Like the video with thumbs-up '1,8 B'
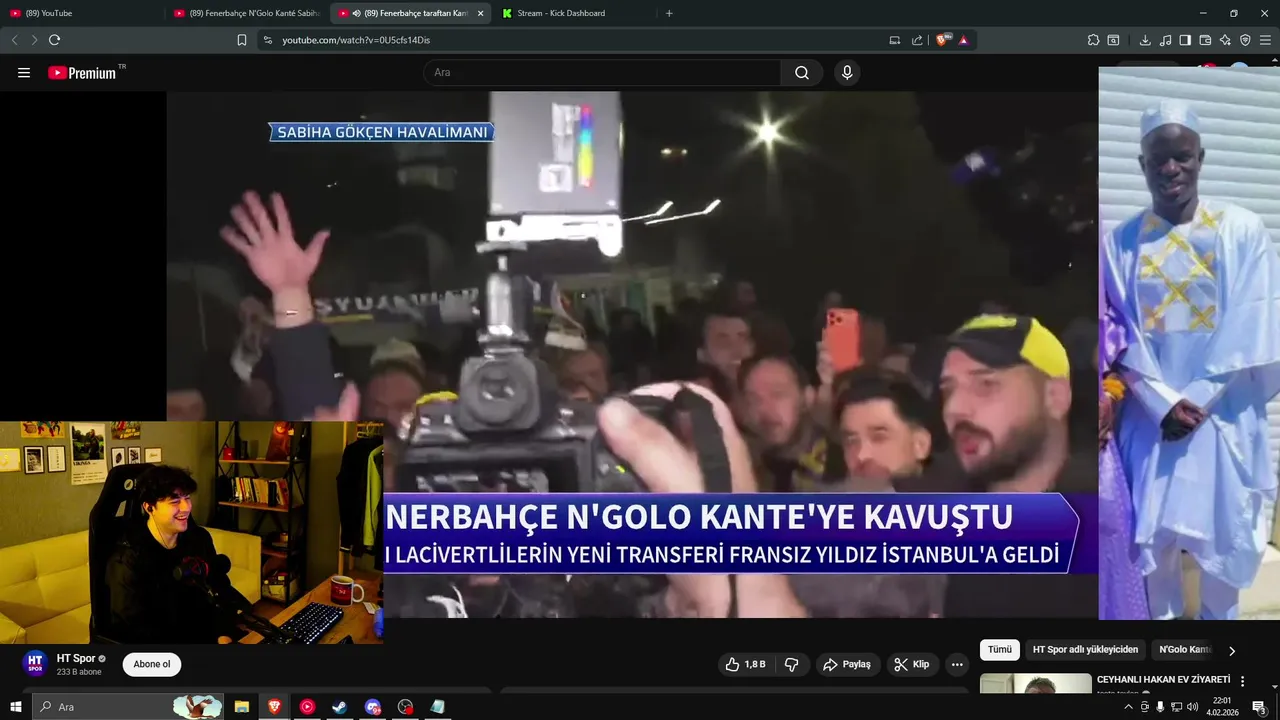 point(746,664)
